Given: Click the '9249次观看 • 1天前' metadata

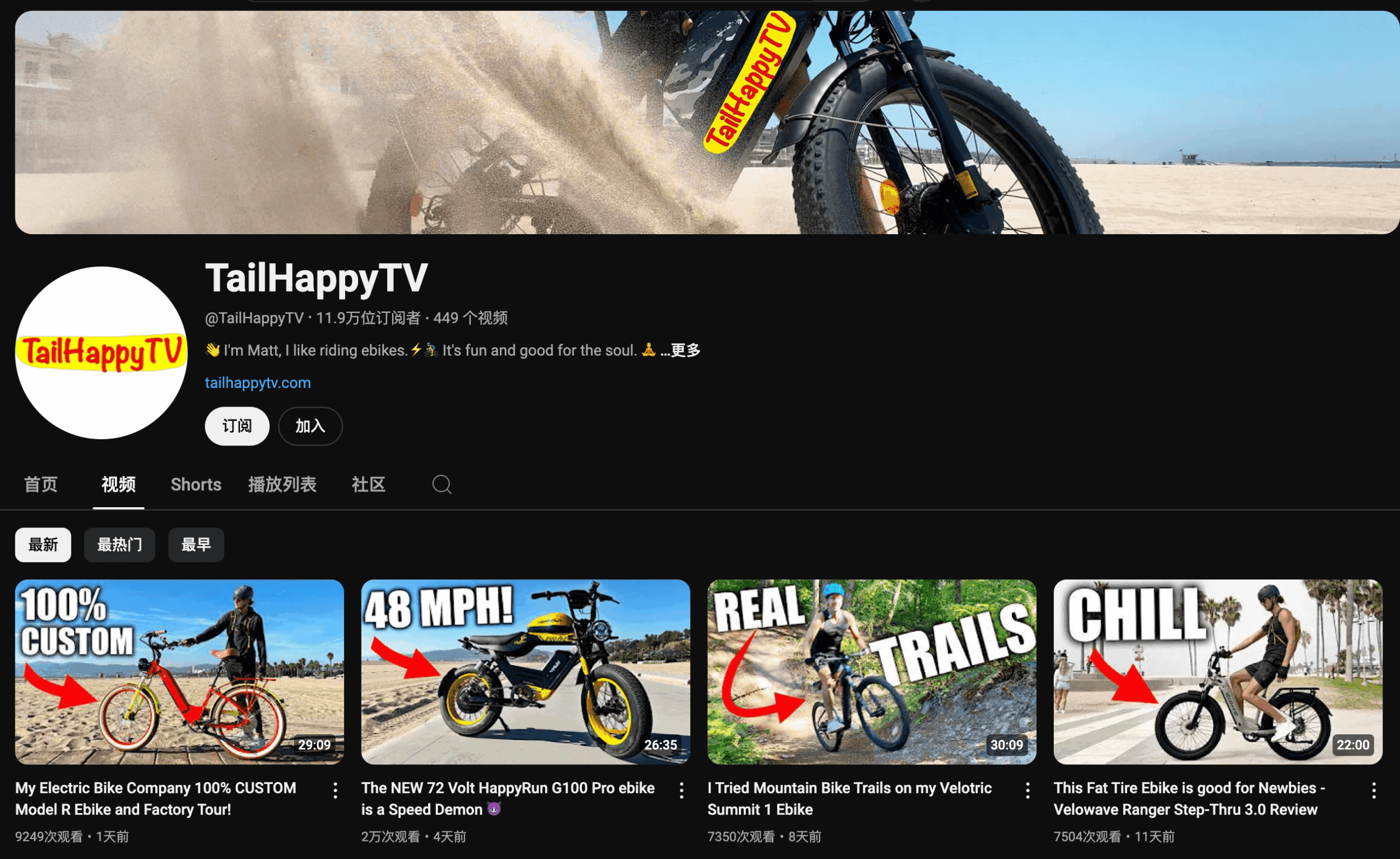Looking at the screenshot, I should [x=72, y=836].
